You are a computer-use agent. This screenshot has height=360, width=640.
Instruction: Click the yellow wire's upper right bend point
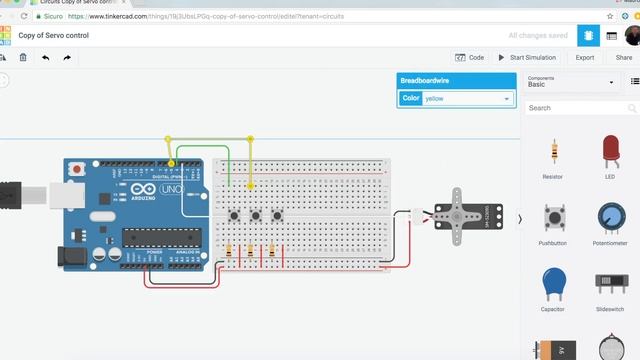point(250,139)
